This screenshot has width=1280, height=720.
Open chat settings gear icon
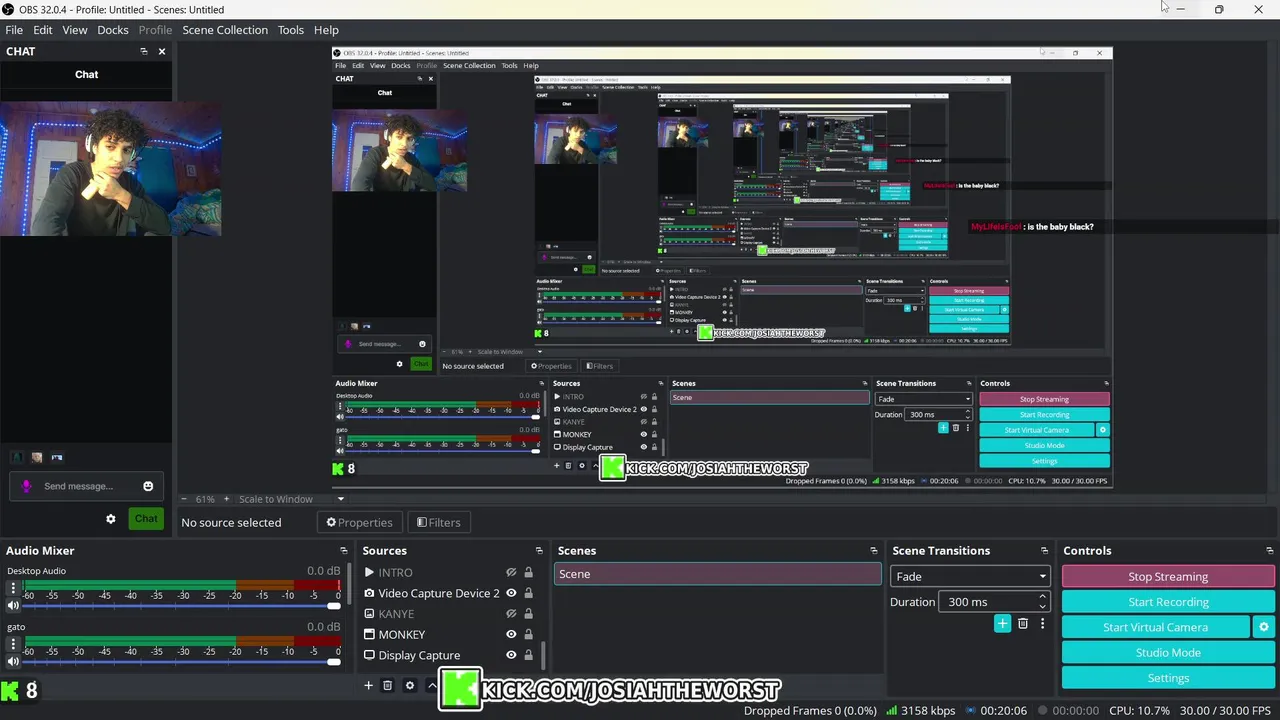pyautogui.click(x=111, y=518)
